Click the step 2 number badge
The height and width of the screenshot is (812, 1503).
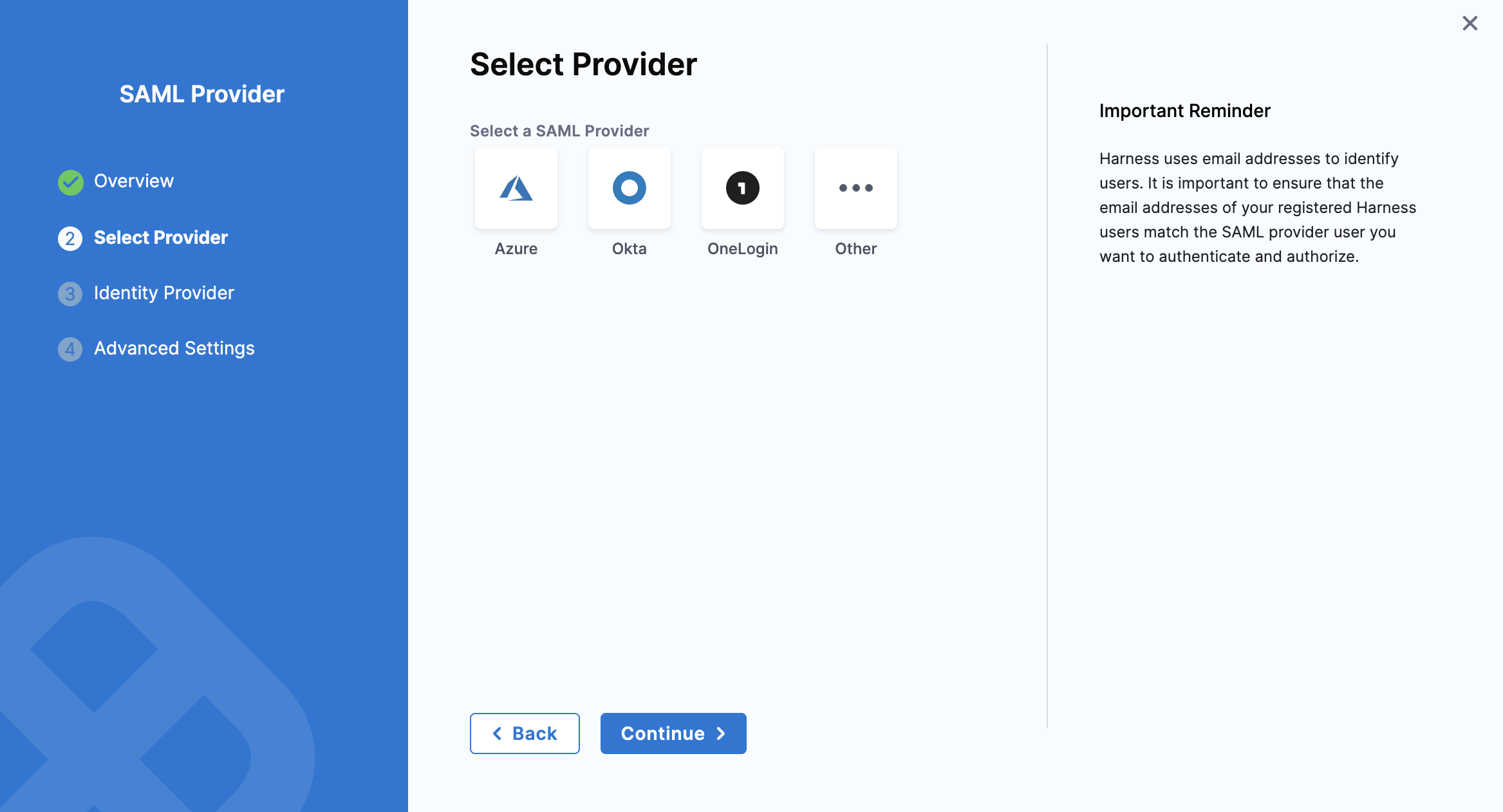tap(70, 238)
